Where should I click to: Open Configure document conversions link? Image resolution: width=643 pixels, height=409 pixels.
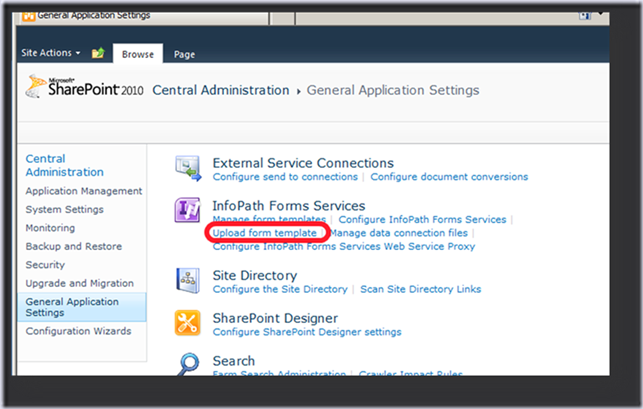coord(449,177)
